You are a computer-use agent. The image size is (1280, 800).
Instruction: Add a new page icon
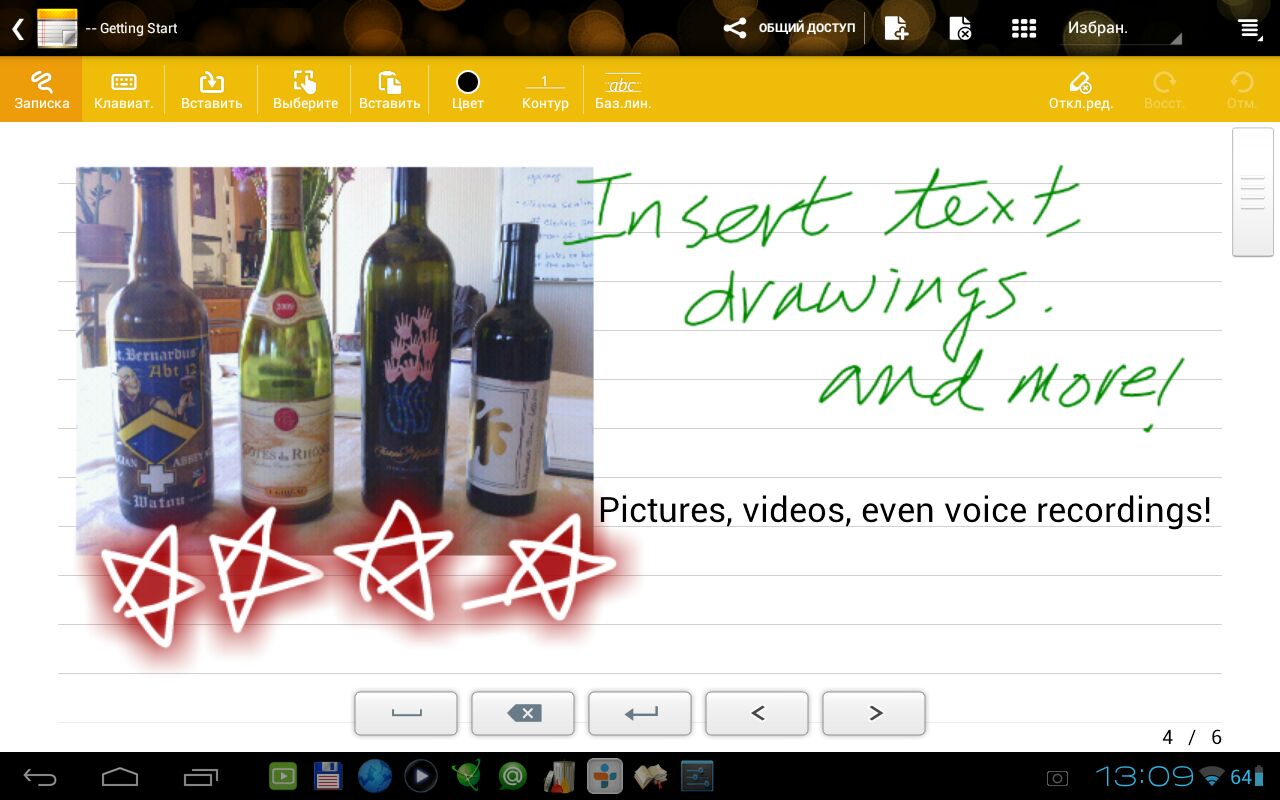coord(896,28)
